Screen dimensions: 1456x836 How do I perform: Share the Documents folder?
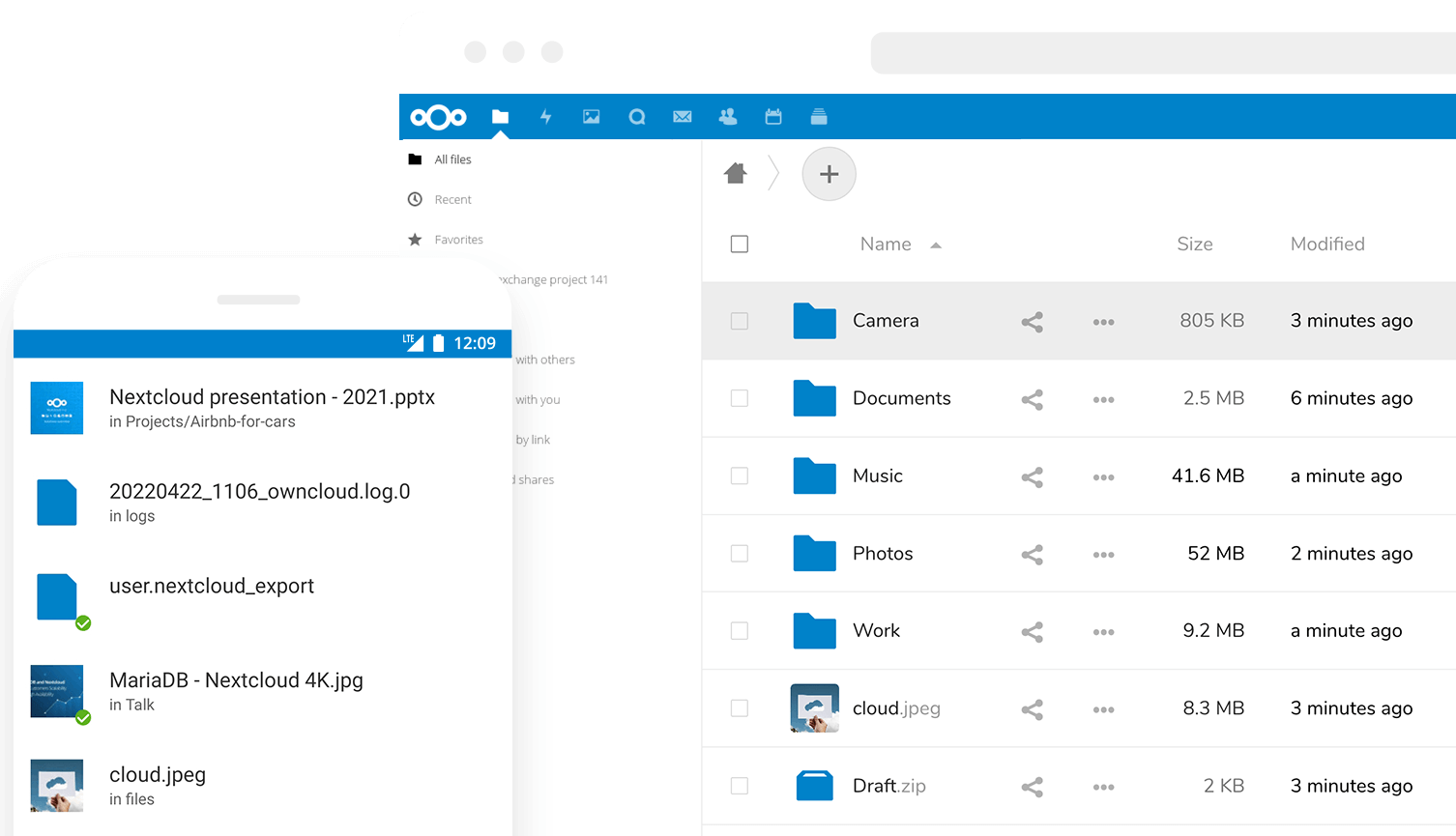pyautogui.click(x=1033, y=399)
